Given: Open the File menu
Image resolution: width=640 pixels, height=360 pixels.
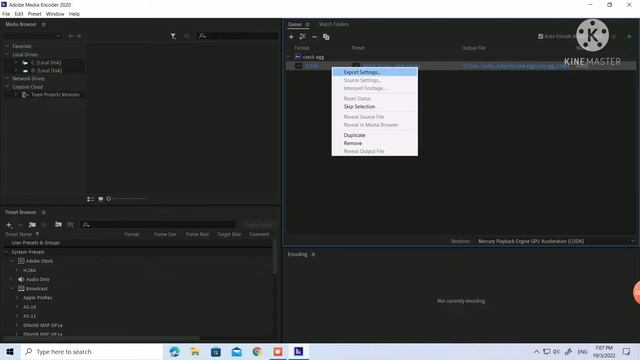Looking at the screenshot, I should click(x=6, y=14).
